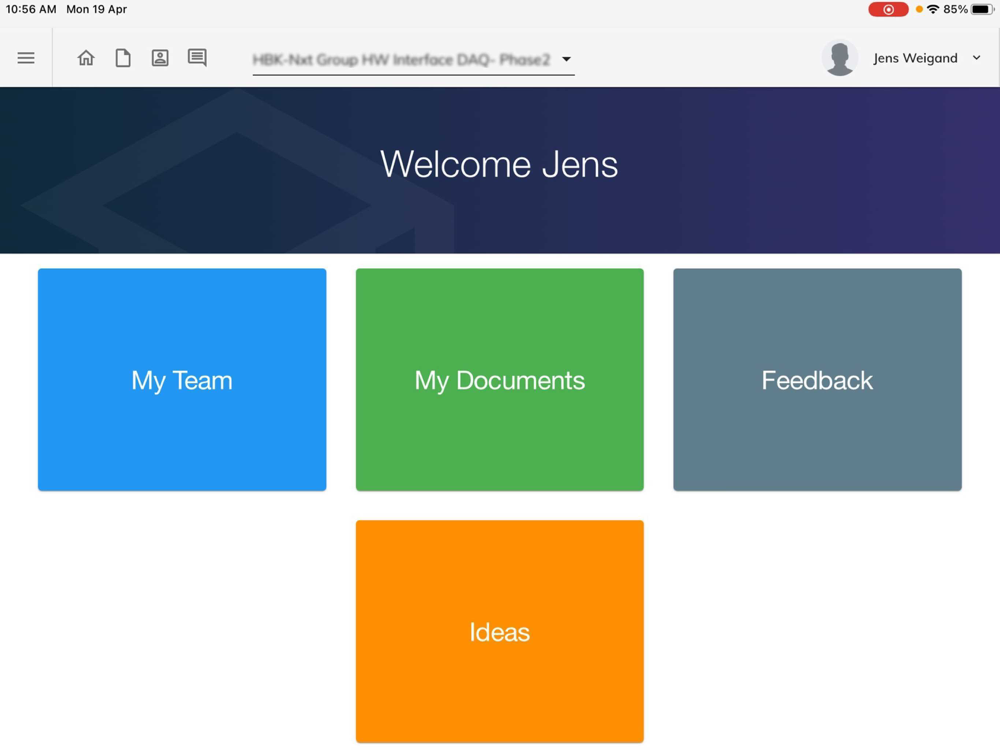Expand the project selector dropdown
The height and width of the screenshot is (750, 1000).
pyautogui.click(x=413, y=60)
